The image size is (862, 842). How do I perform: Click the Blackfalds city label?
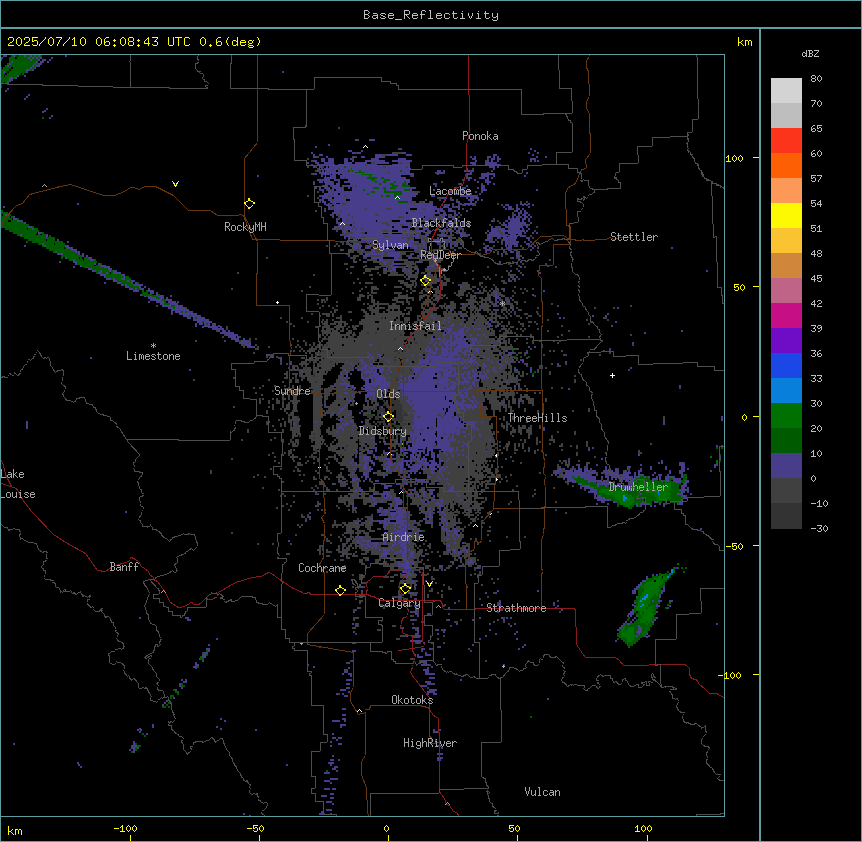(441, 223)
